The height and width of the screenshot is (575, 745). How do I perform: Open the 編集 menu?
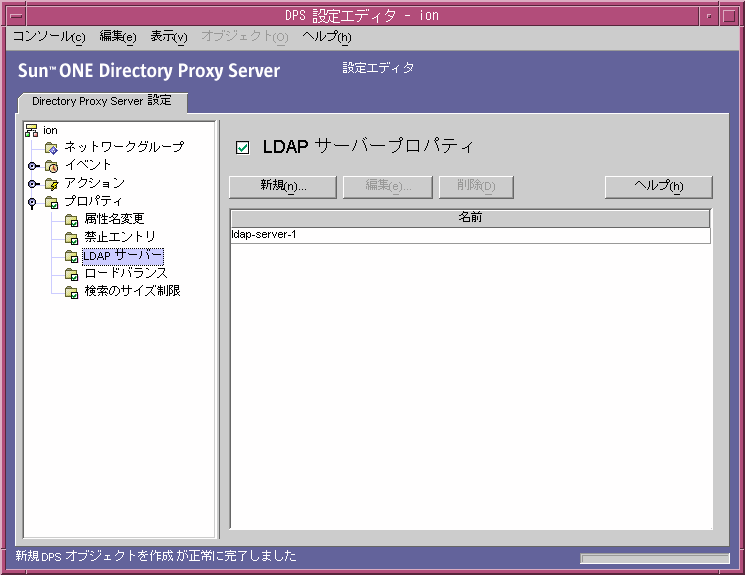[x=118, y=37]
